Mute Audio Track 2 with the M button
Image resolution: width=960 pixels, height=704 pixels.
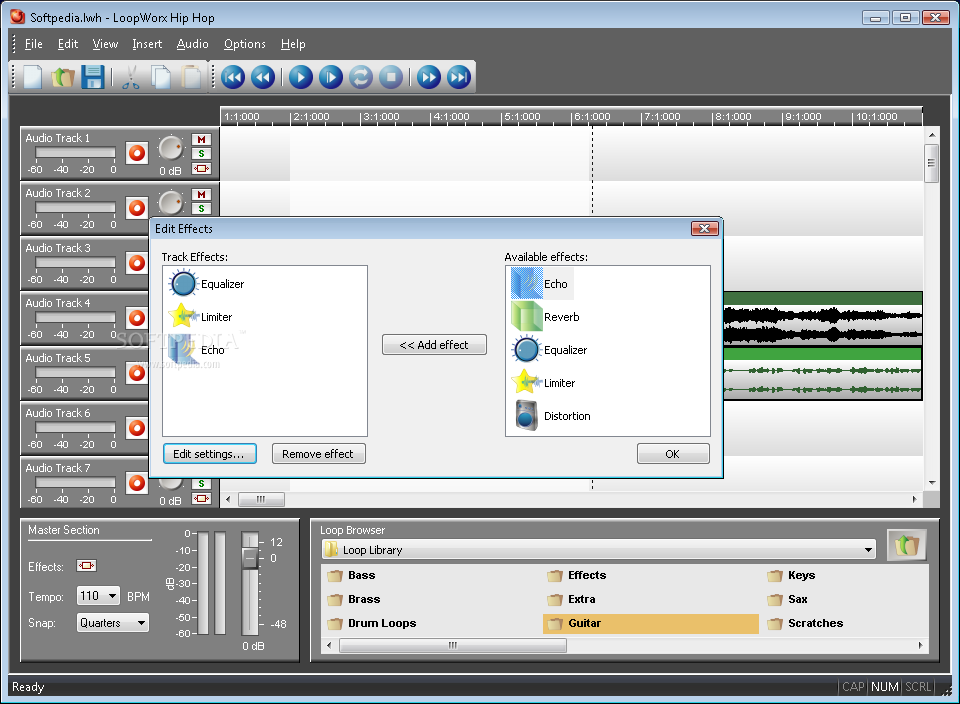201,194
